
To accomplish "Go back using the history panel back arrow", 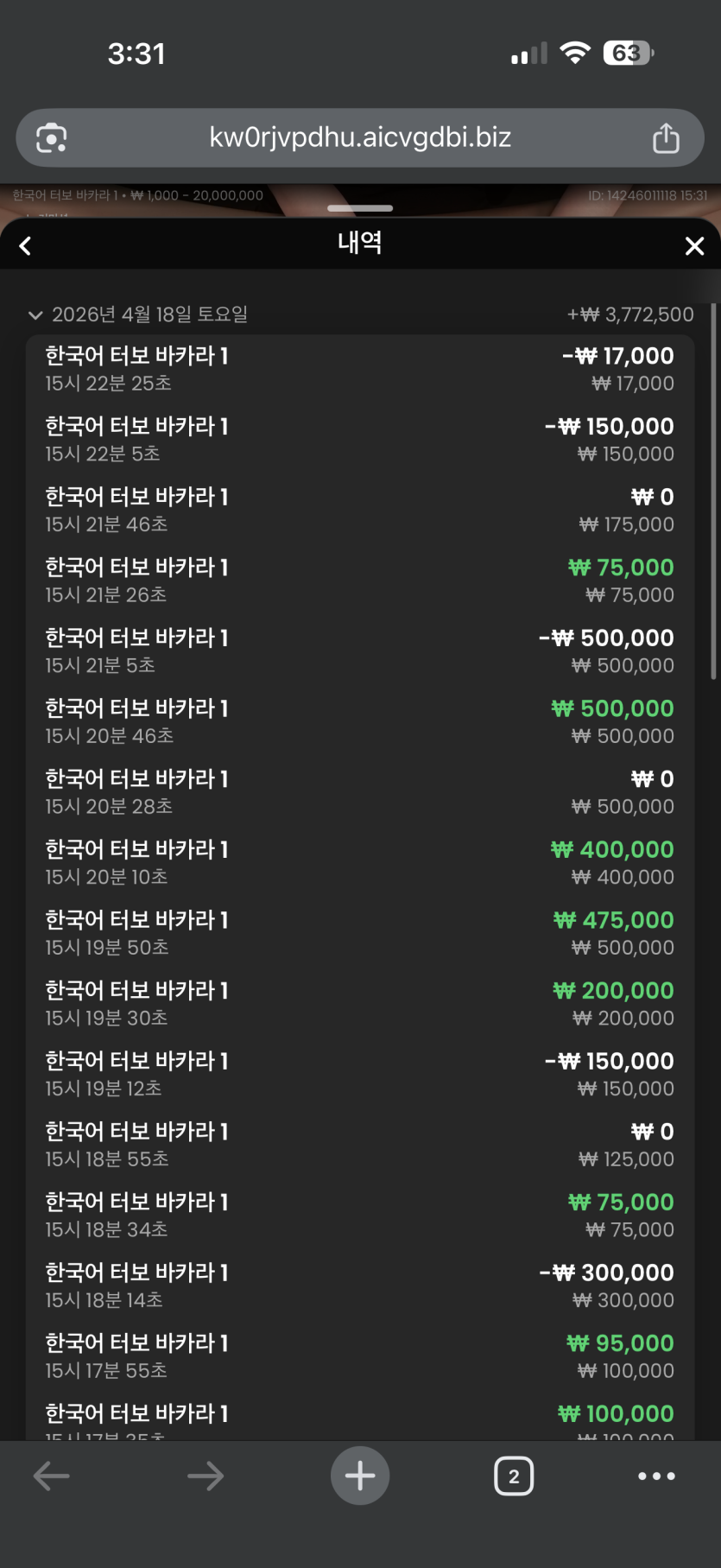I will (x=26, y=246).
